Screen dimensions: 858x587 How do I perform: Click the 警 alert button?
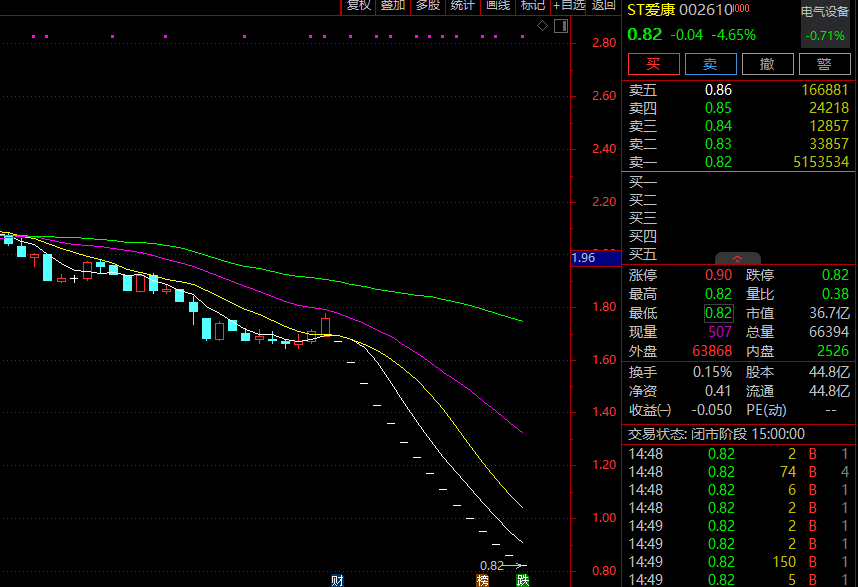click(824, 64)
